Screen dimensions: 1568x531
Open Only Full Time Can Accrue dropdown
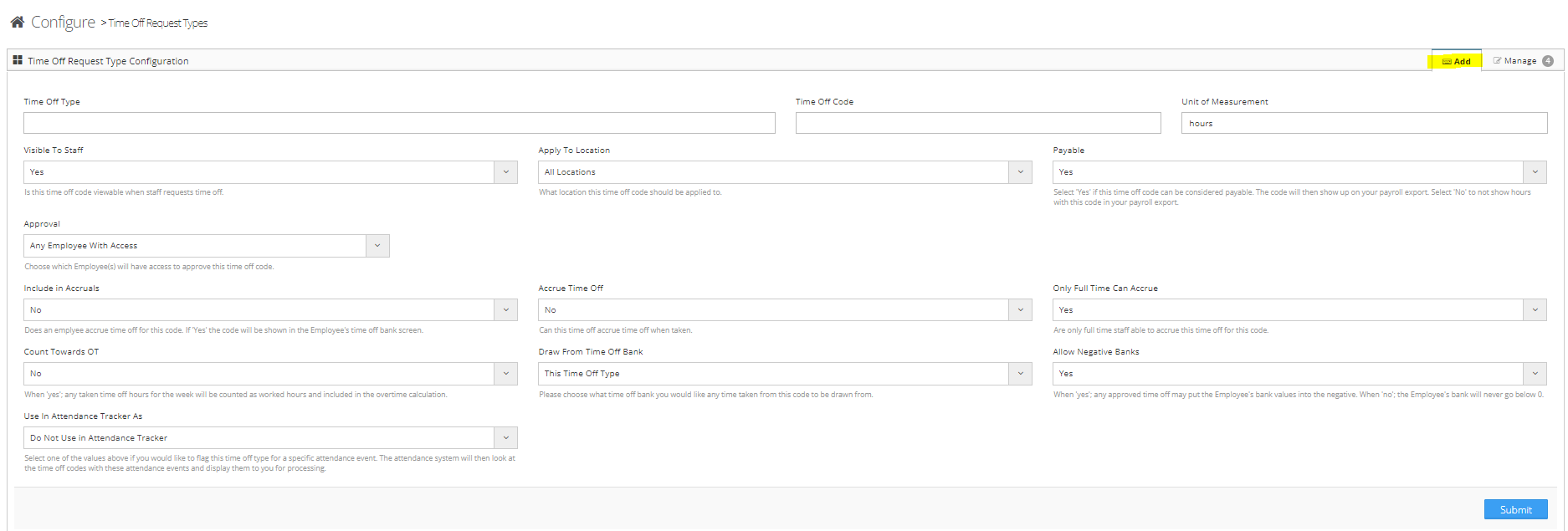(1299, 310)
